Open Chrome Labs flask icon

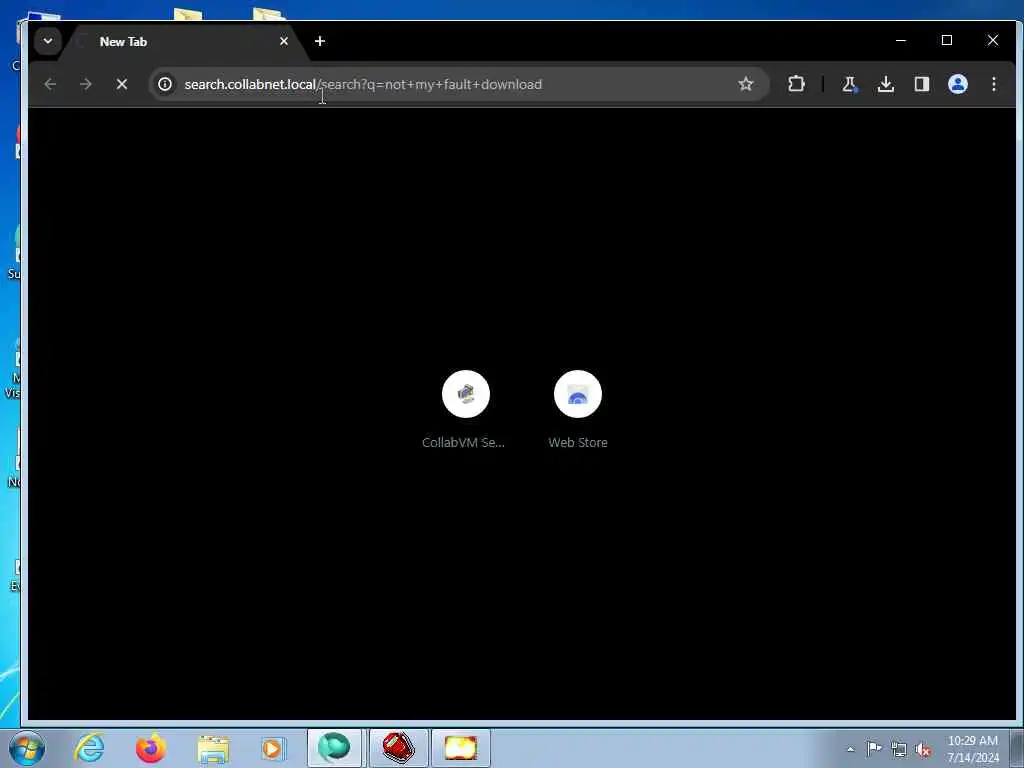point(849,84)
